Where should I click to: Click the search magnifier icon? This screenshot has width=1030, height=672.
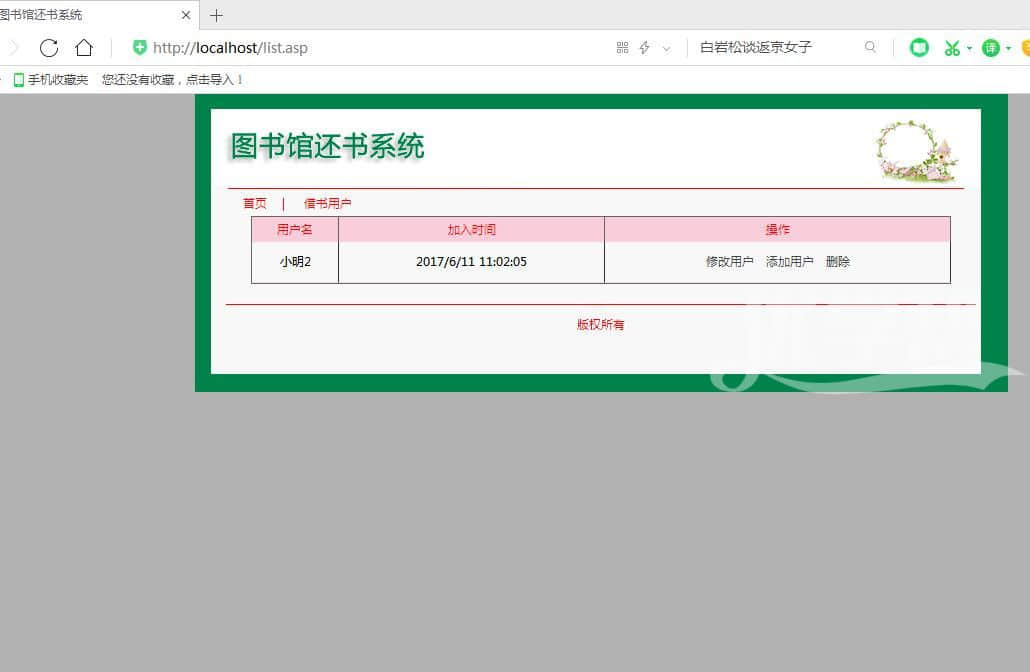click(870, 48)
